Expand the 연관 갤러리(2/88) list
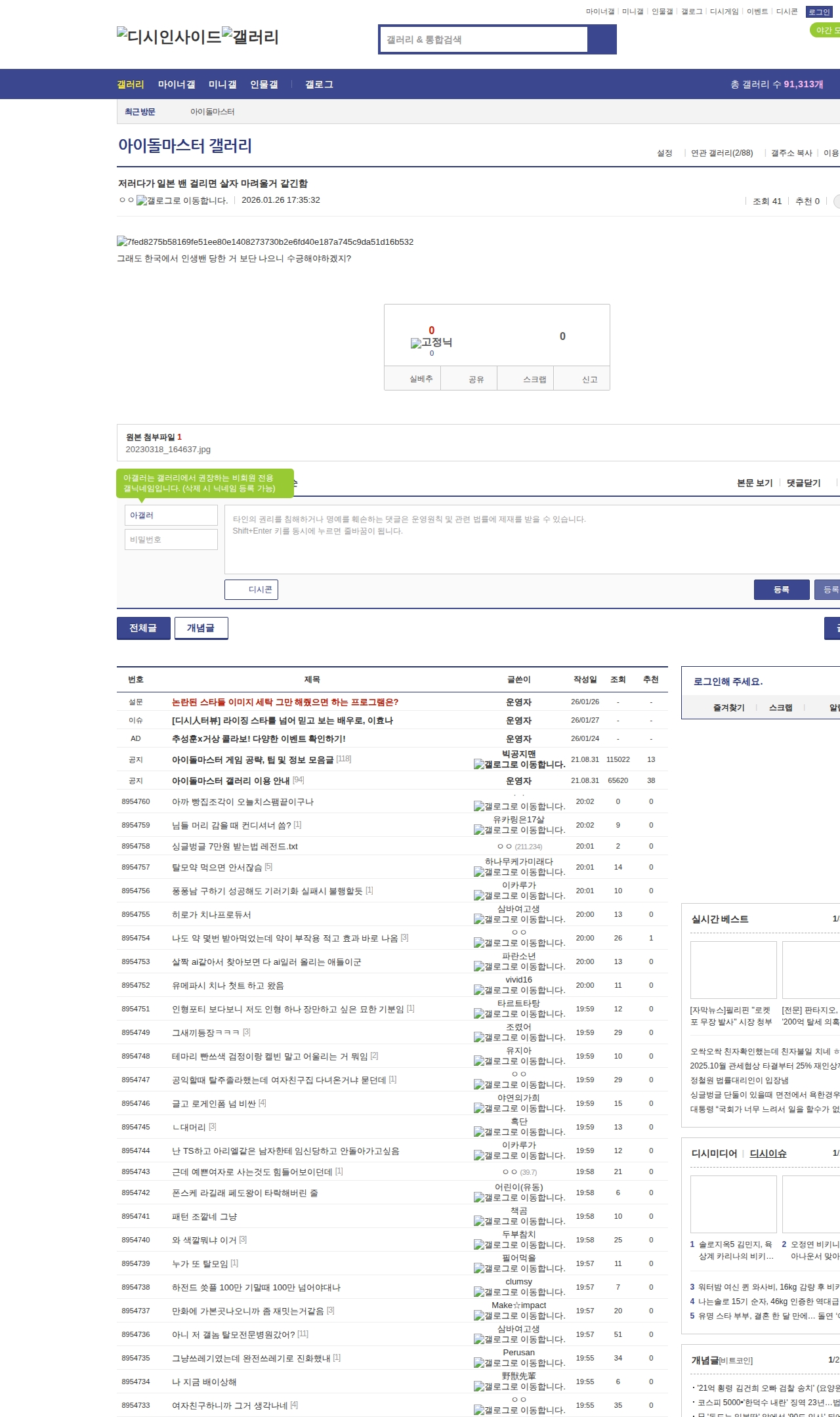This screenshot has width=840, height=1417. 721,153
